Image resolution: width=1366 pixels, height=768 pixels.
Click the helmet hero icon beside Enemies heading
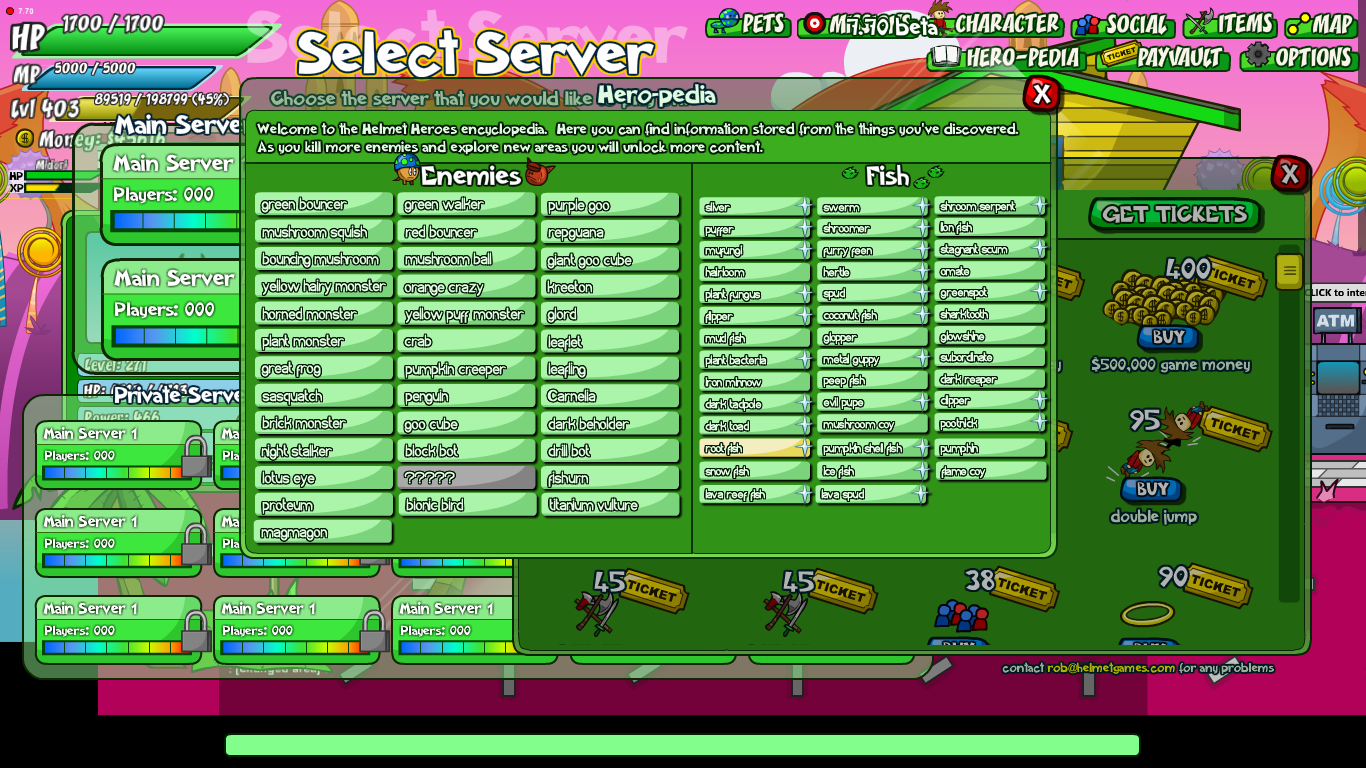point(406,169)
